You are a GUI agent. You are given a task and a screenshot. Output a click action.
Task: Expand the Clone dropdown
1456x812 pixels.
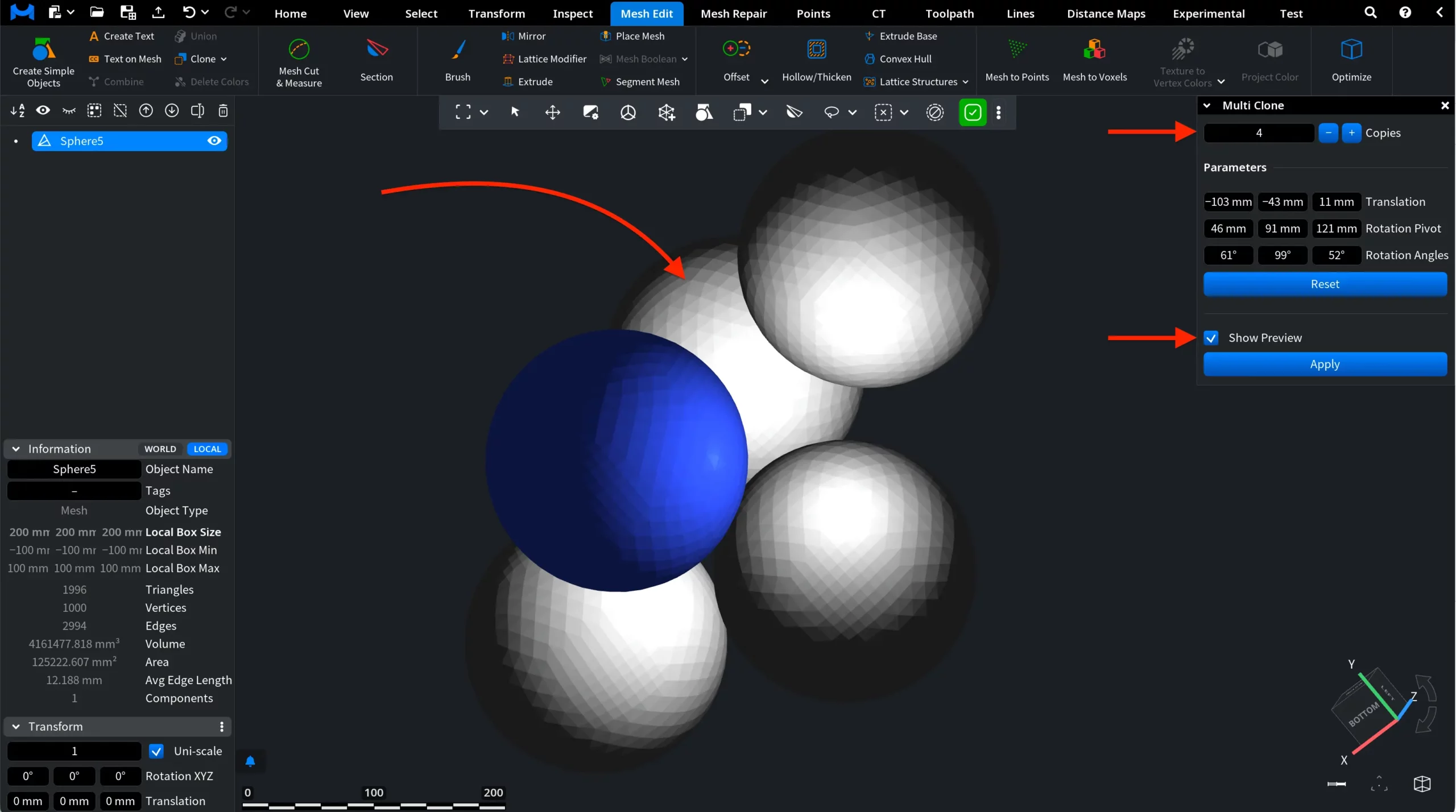coord(224,59)
